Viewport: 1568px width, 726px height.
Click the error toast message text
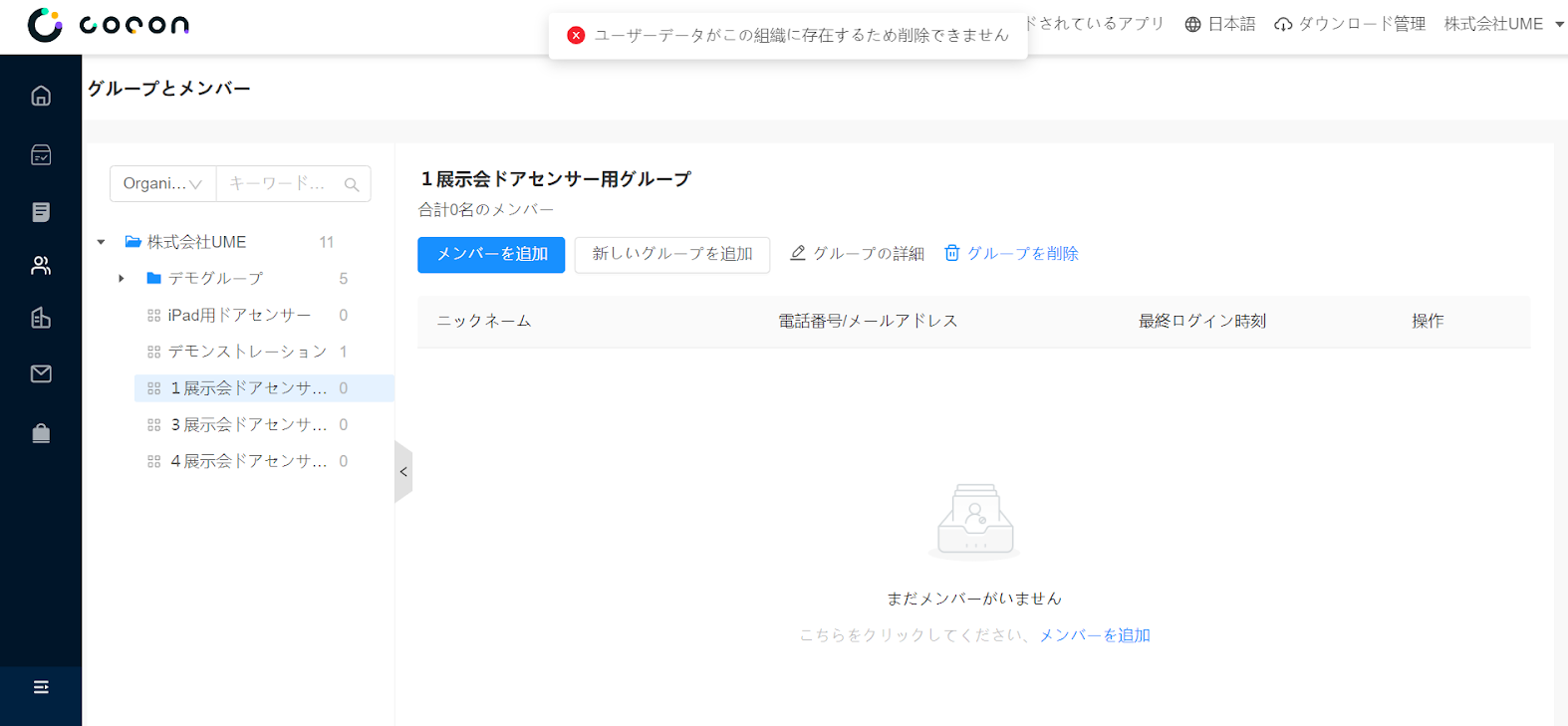[802, 35]
